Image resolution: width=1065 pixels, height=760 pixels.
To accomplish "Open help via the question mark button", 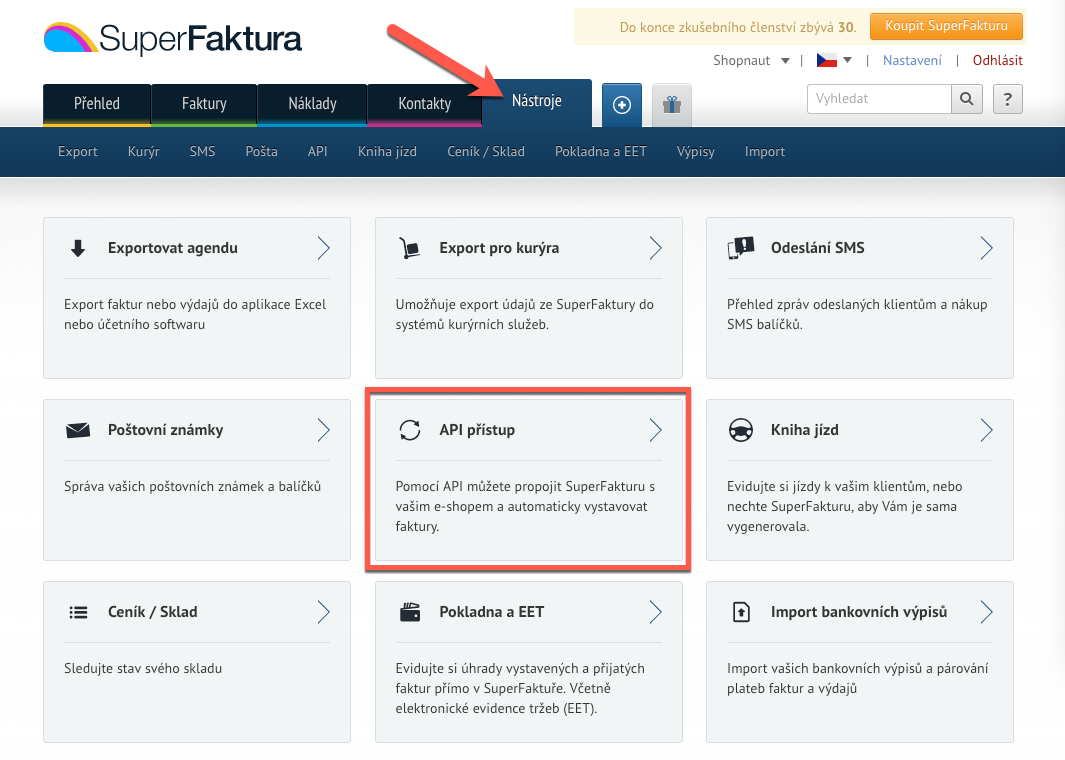I will (x=1007, y=99).
